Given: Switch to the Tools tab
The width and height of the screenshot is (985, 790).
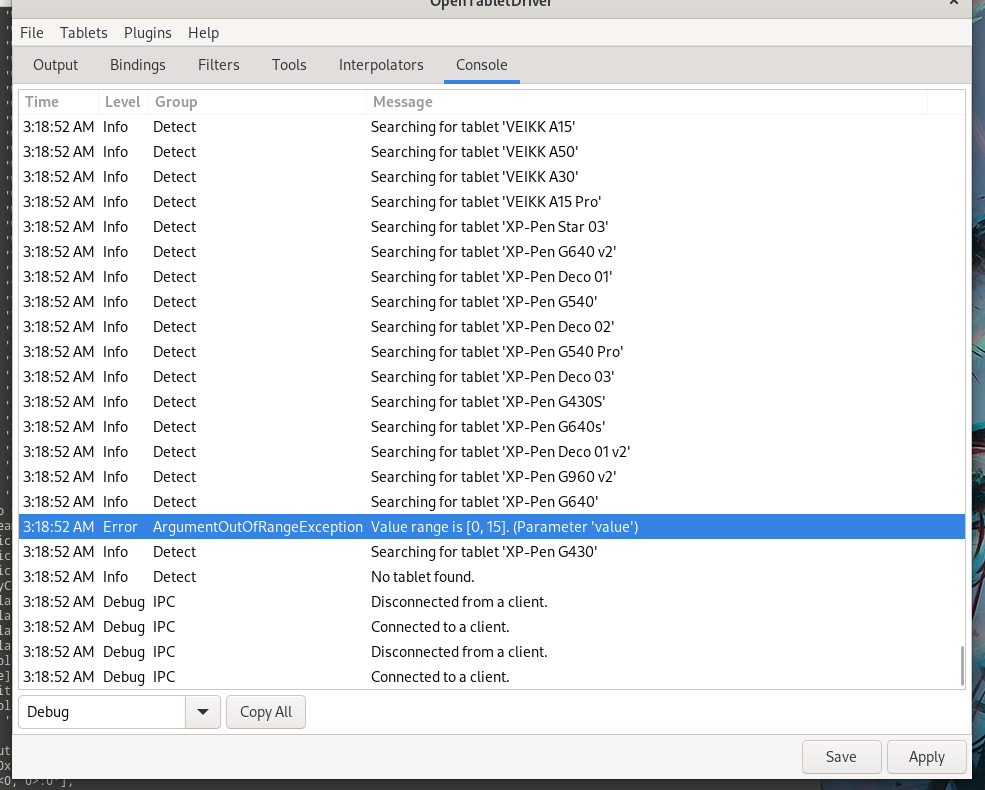Looking at the screenshot, I should click(289, 64).
